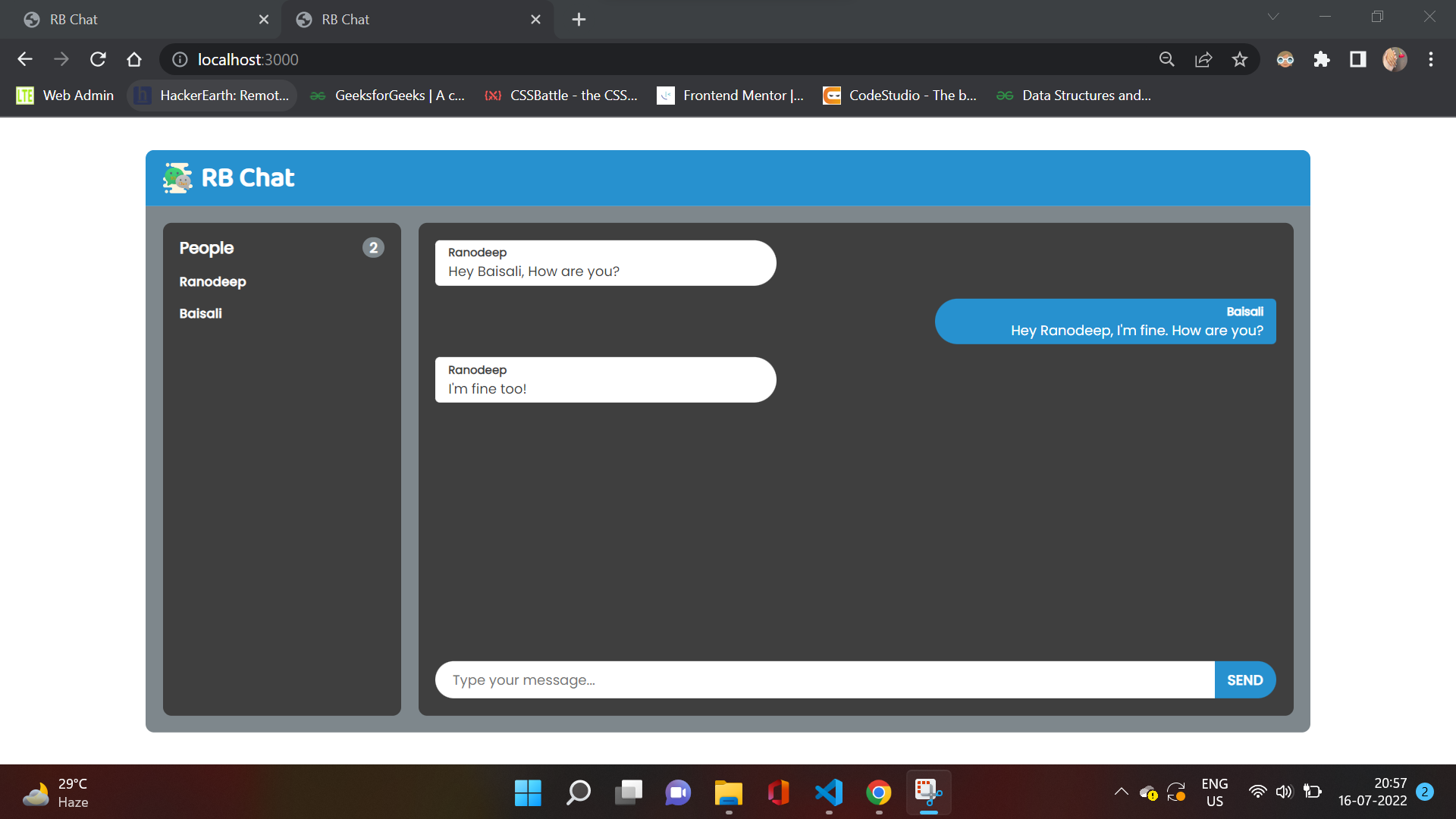Image resolution: width=1456 pixels, height=819 pixels.
Task: Expand hidden icons in the system tray
Action: (1121, 792)
